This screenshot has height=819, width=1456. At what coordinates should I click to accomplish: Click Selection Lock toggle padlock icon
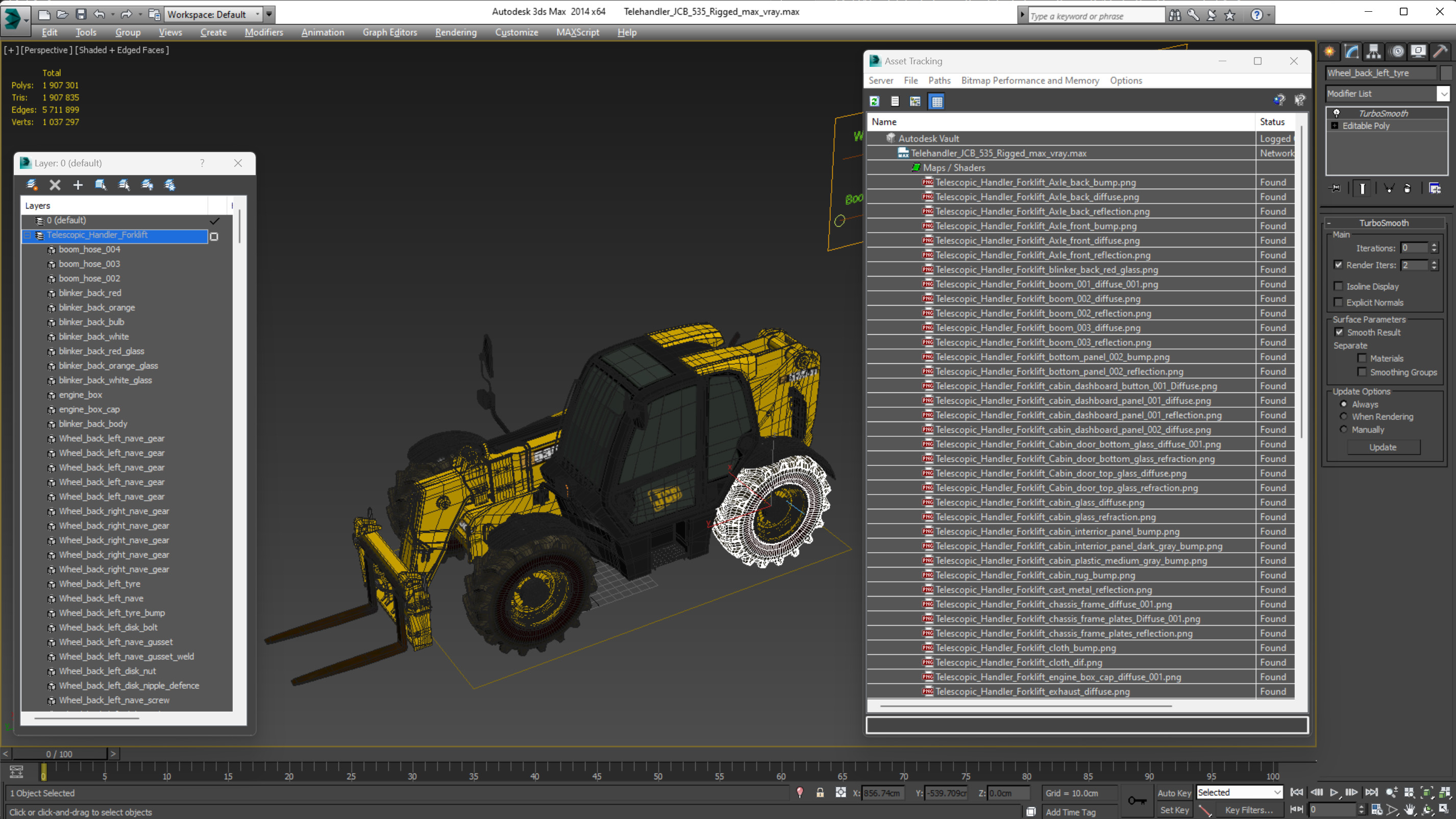[x=820, y=792]
